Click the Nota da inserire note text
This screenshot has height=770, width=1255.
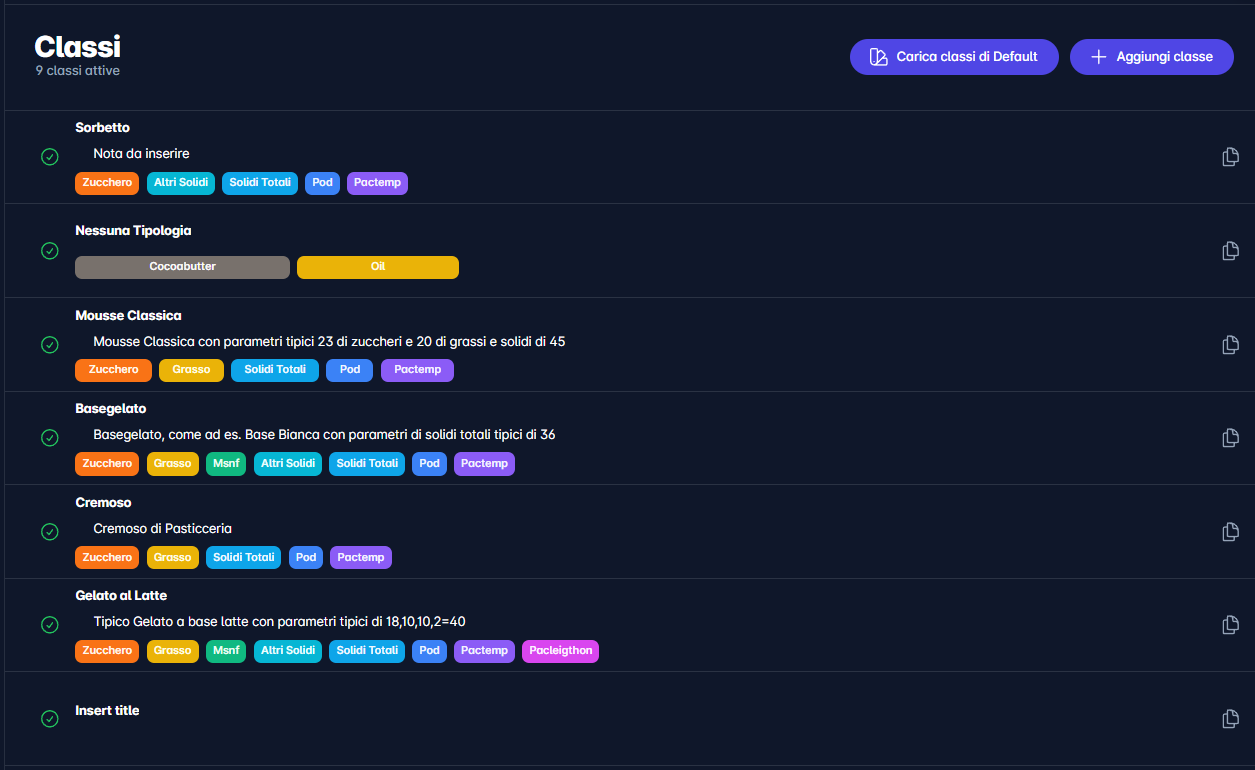point(141,154)
